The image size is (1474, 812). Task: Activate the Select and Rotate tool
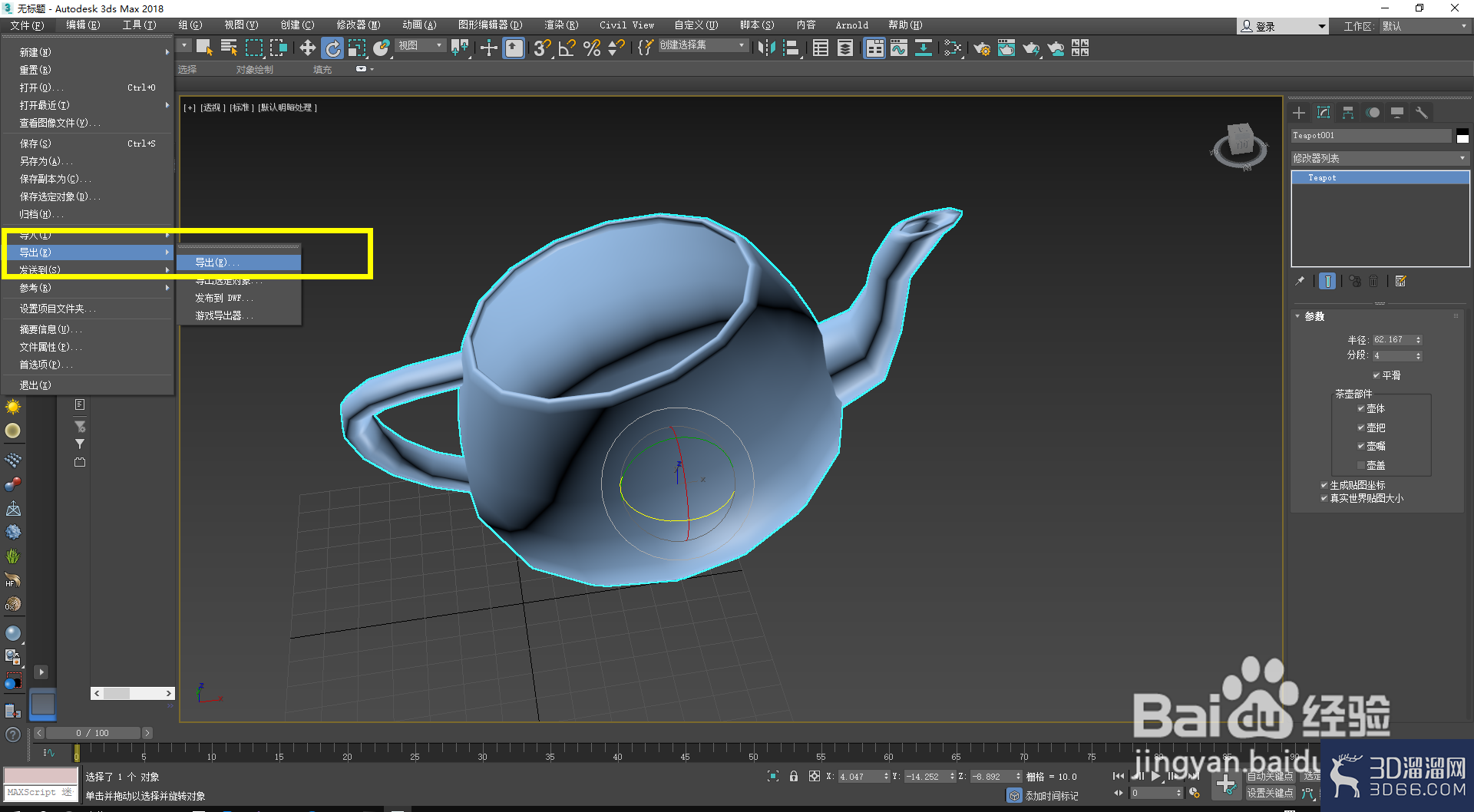[x=332, y=48]
